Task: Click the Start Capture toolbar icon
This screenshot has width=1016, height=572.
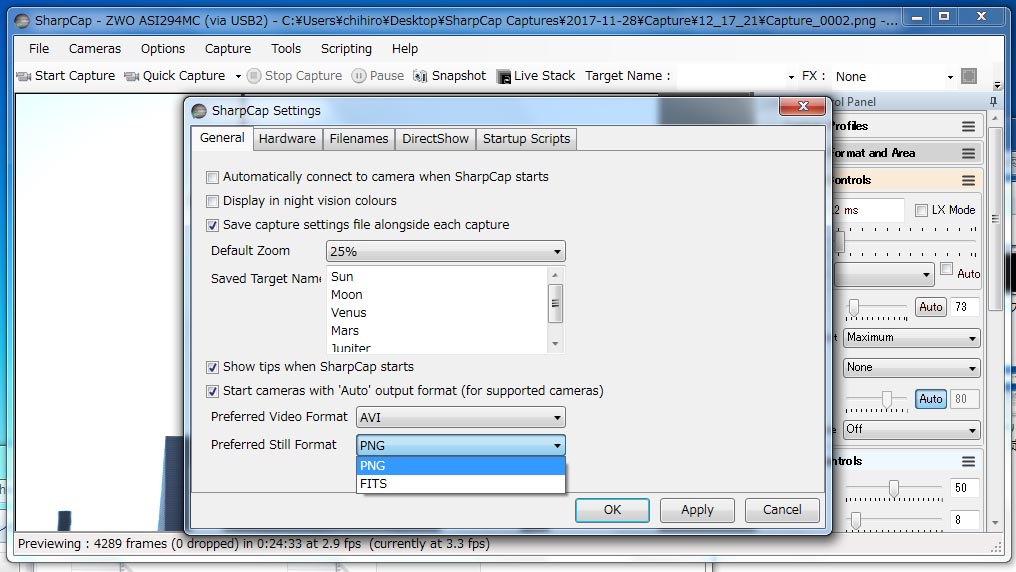Action: coord(24,76)
